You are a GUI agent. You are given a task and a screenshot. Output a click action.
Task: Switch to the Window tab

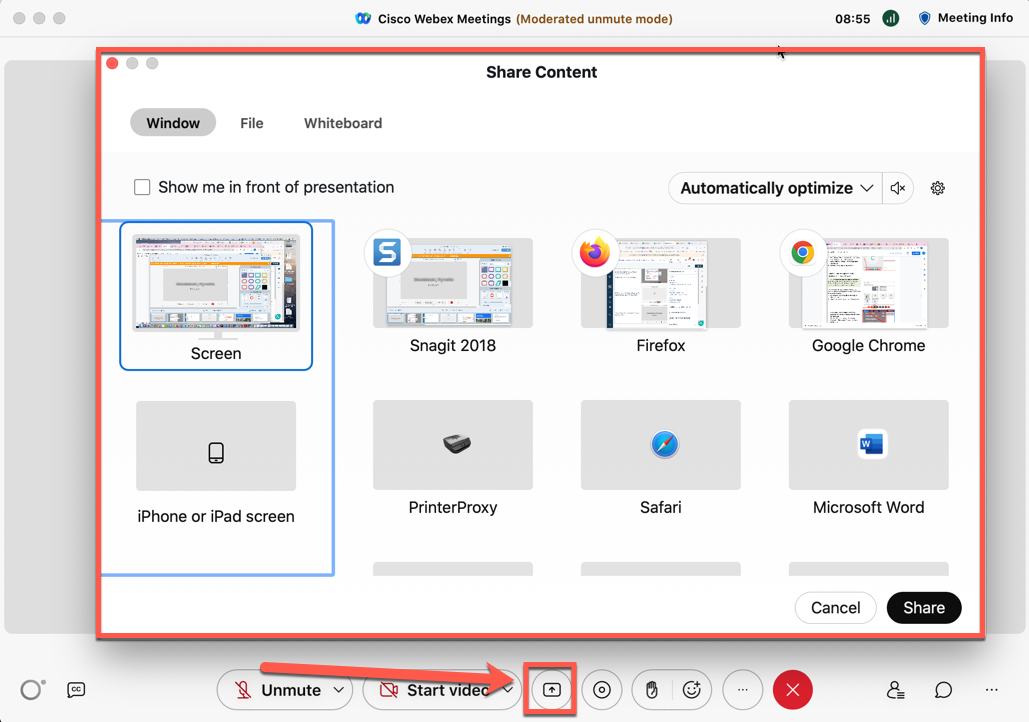(x=173, y=123)
